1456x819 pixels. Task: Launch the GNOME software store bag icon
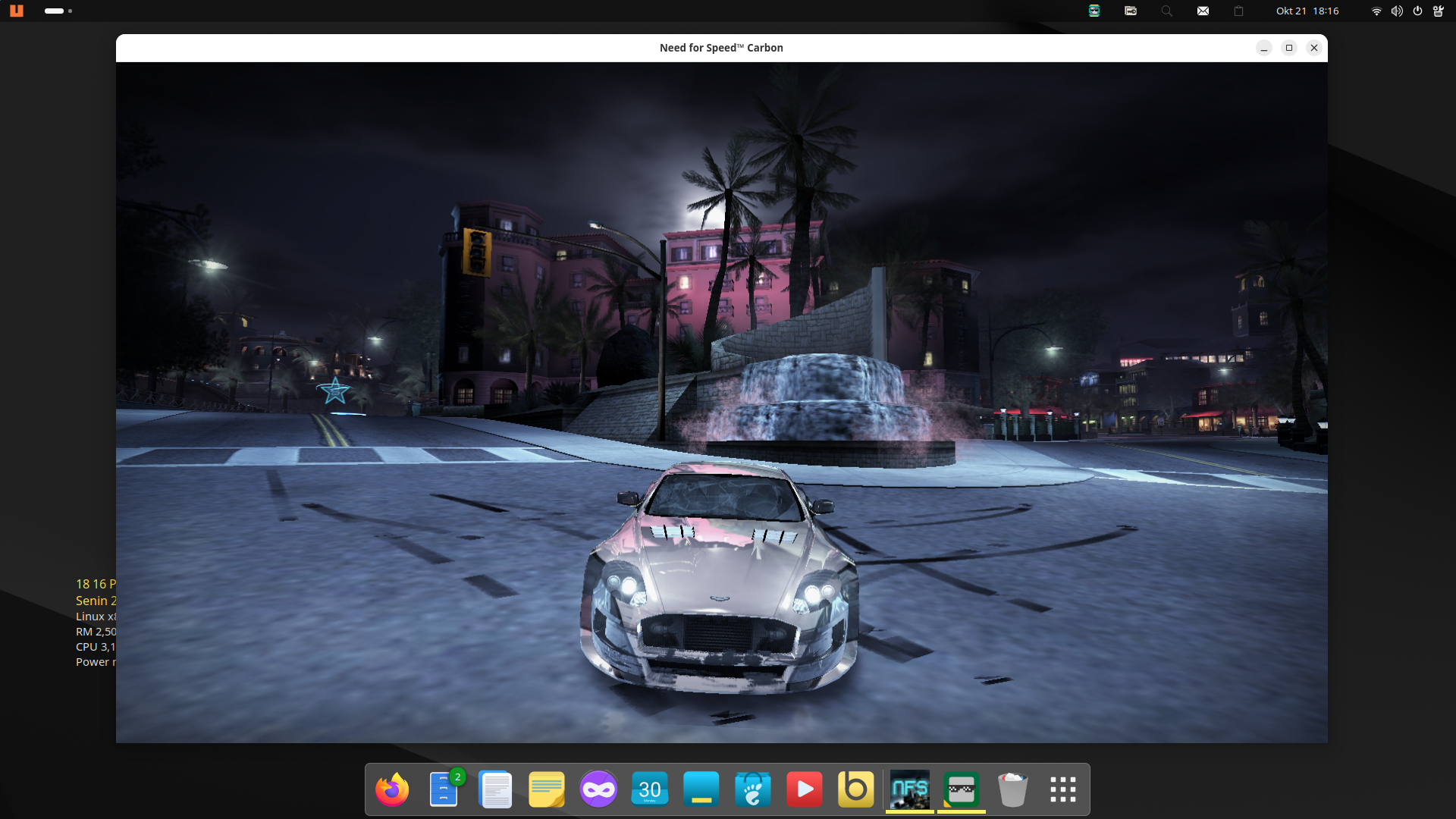pyautogui.click(x=753, y=789)
